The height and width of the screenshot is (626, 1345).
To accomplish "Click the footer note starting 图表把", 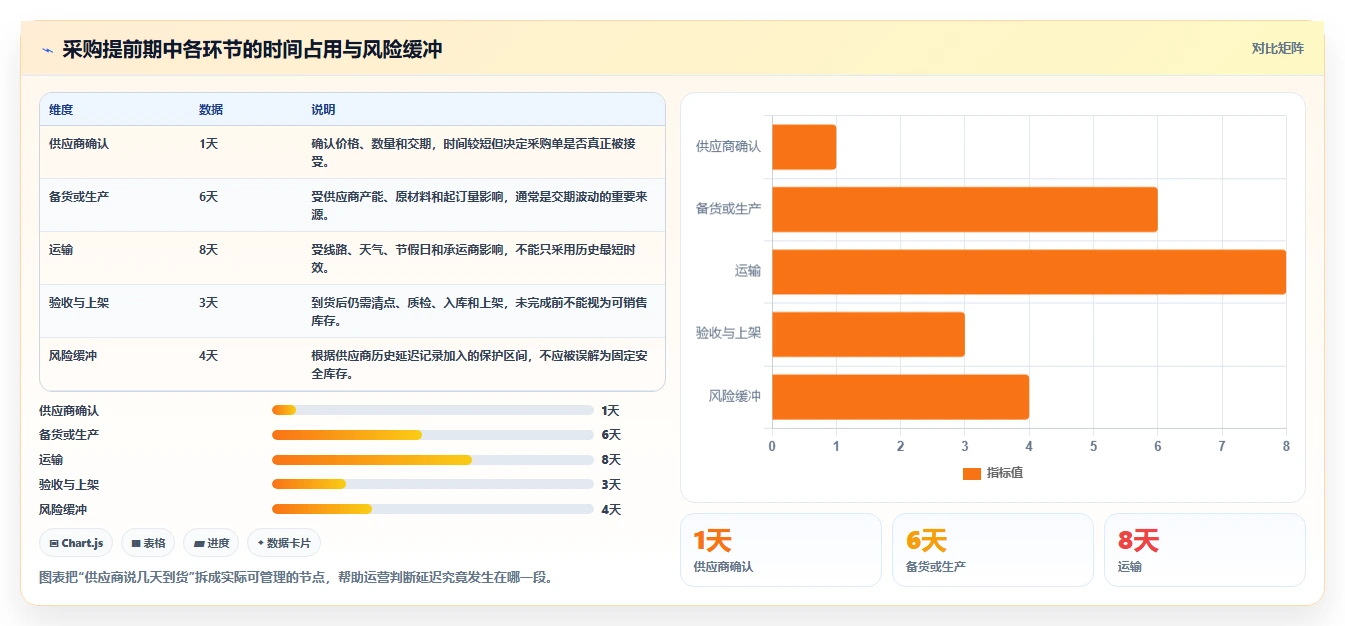I will [x=296, y=577].
